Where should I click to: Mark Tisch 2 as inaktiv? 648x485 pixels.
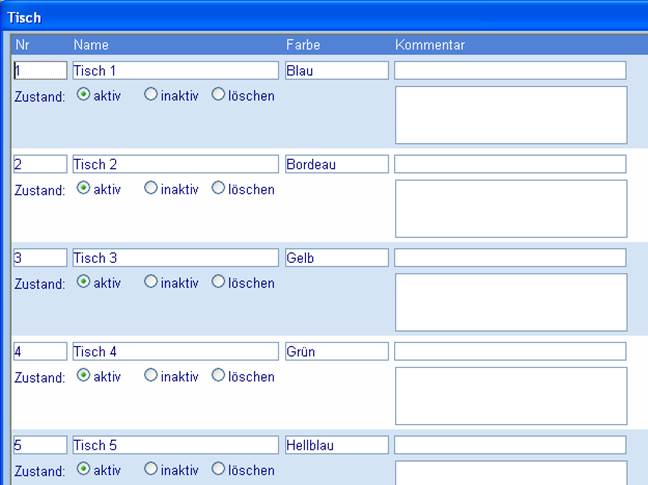pos(151,189)
